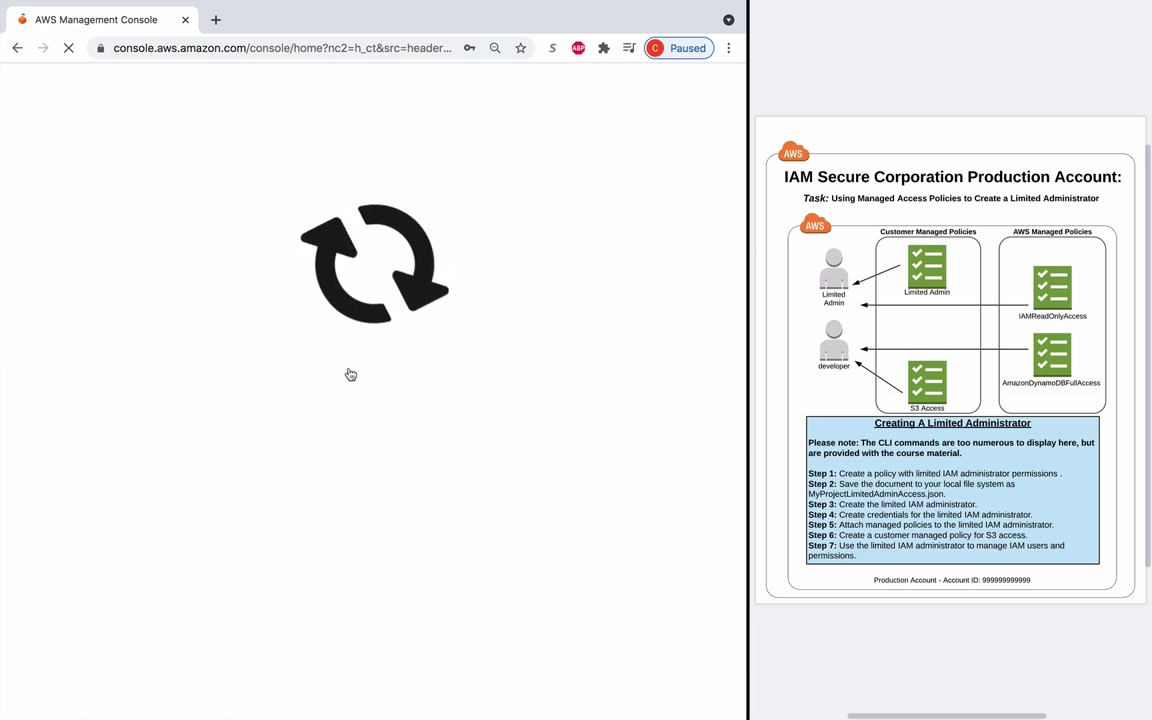Click the address bar URL field
Viewport: 1152px width, 720px height.
click(282, 48)
